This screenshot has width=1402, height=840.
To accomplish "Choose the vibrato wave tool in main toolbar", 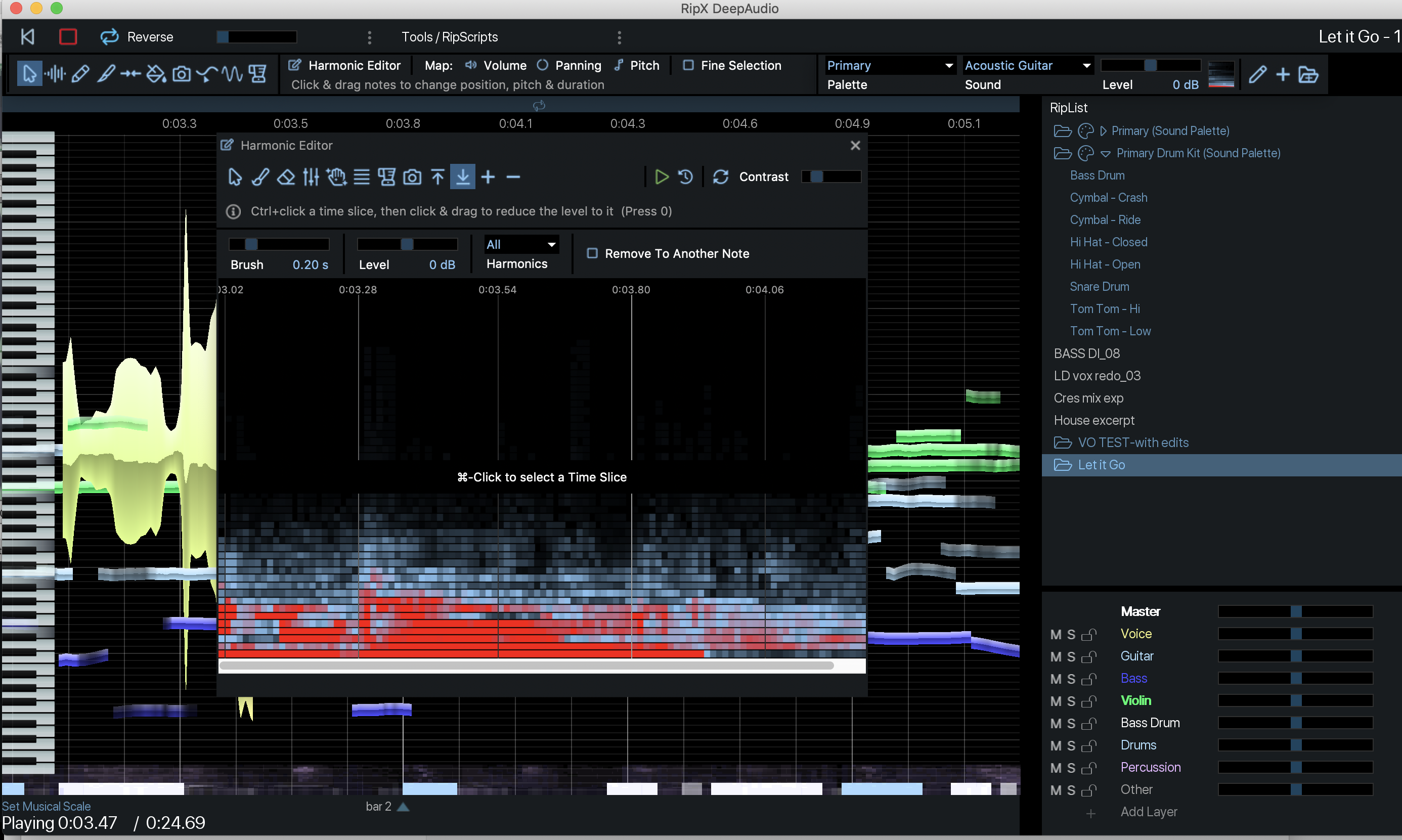I will [x=232, y=74].
